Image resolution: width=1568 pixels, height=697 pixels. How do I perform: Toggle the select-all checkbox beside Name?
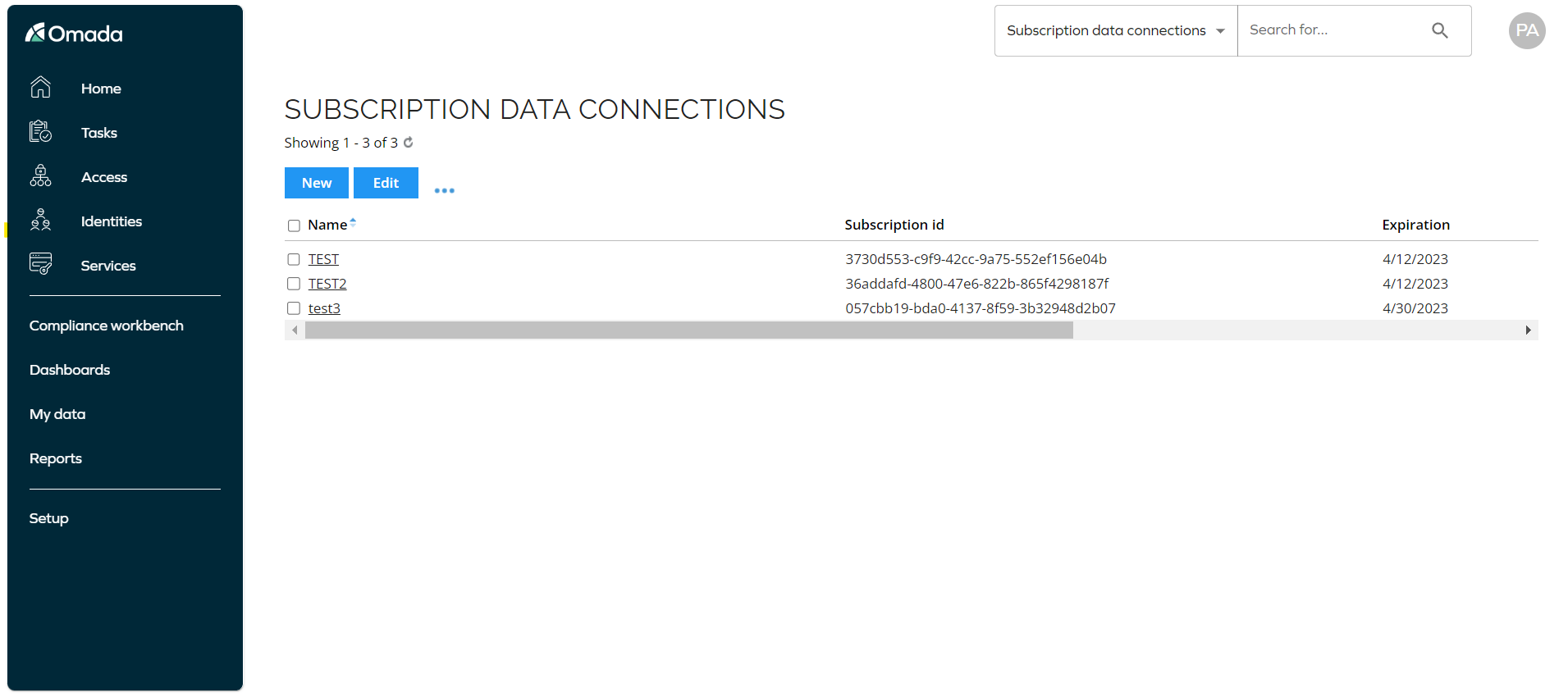[294, 225]
